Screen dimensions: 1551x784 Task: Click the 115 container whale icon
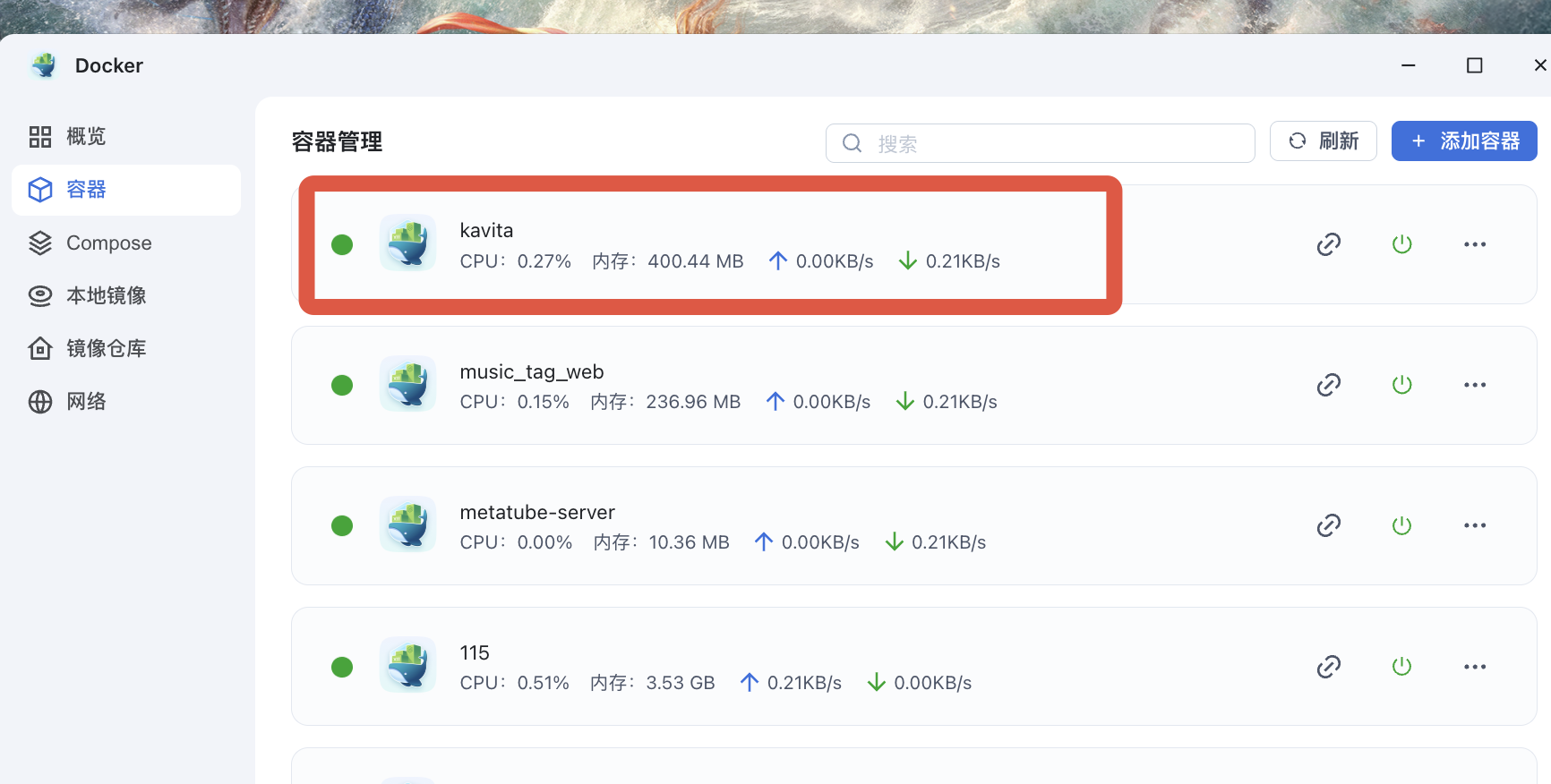tap(408, 665)
